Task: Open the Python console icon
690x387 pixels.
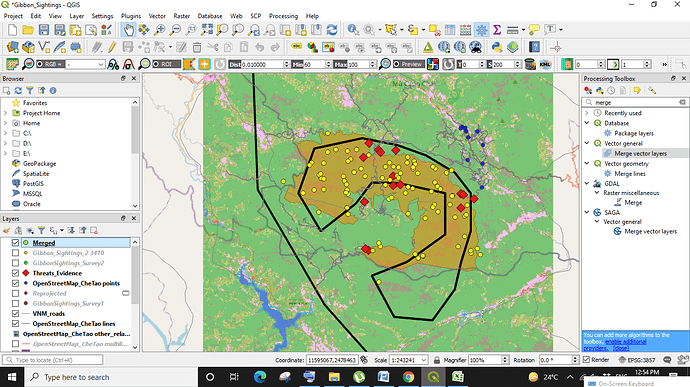Action: click(x=497, y=47)
